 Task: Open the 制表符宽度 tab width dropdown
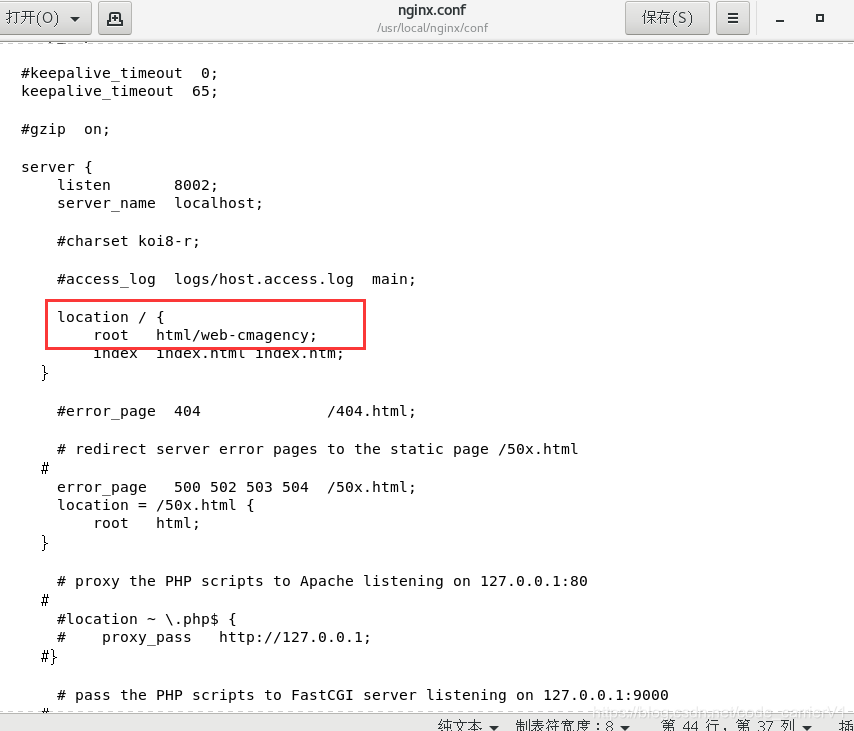(x=573, y=724)
